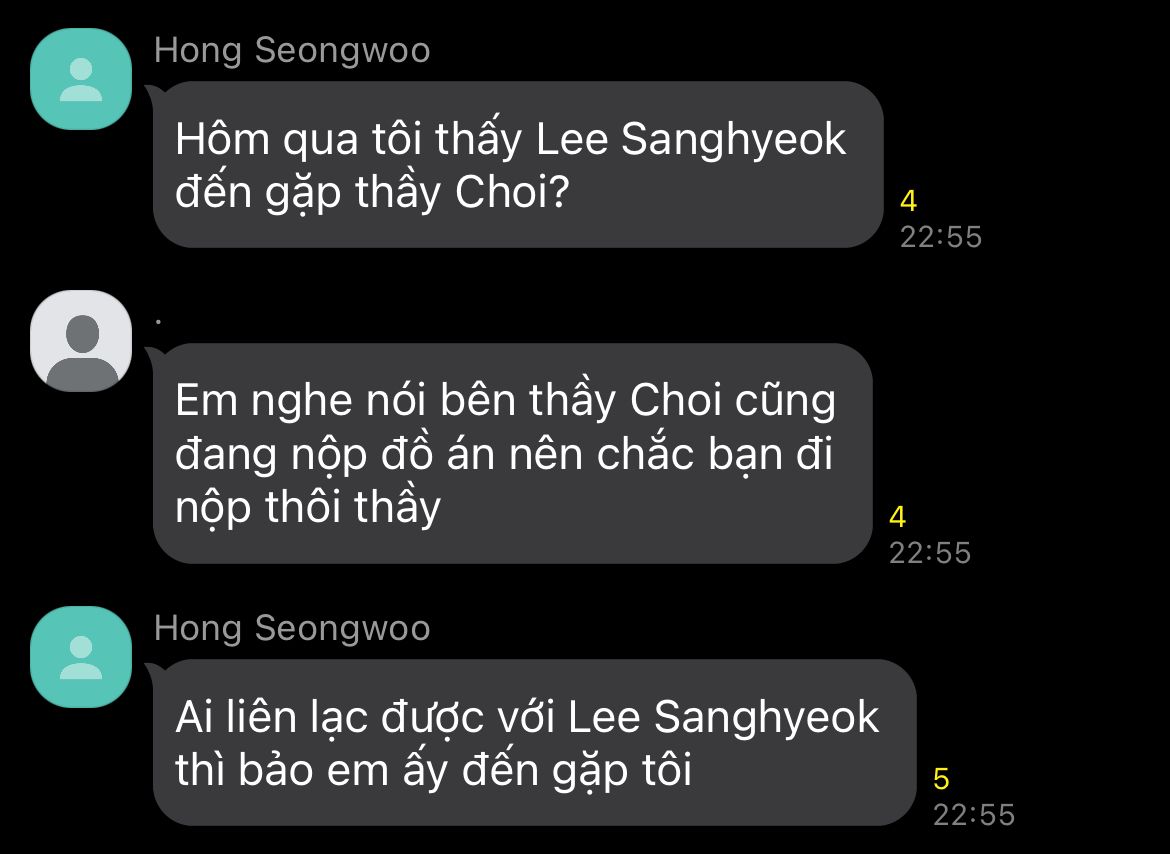The width and height of the screenshot is (1170, 854).
Task: Click "gặp tôi" text in the last message
Action: pos(622,771)
